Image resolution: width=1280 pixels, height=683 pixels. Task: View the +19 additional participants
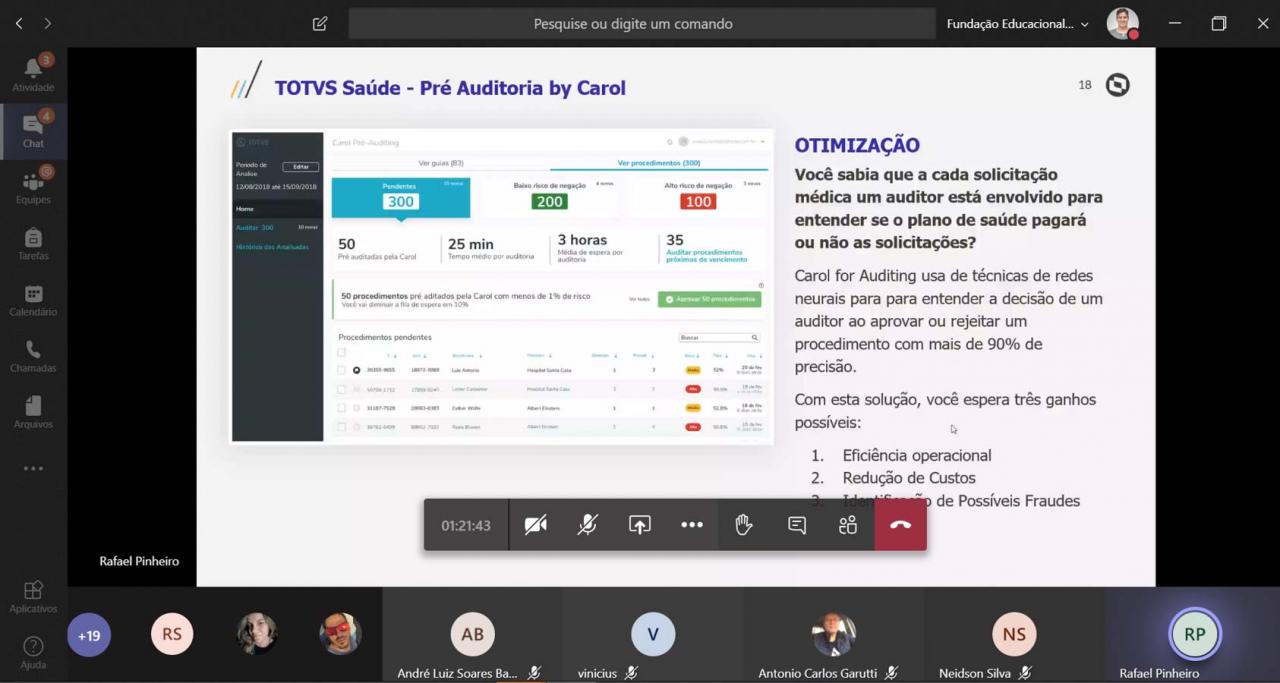coord(89,635)
